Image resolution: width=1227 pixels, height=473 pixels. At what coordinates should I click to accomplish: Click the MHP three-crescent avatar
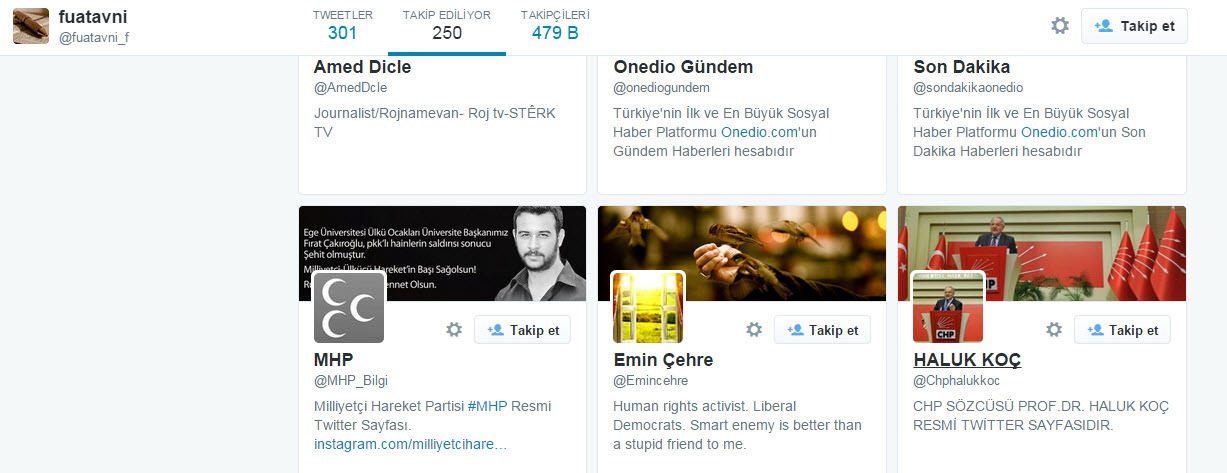349,307
